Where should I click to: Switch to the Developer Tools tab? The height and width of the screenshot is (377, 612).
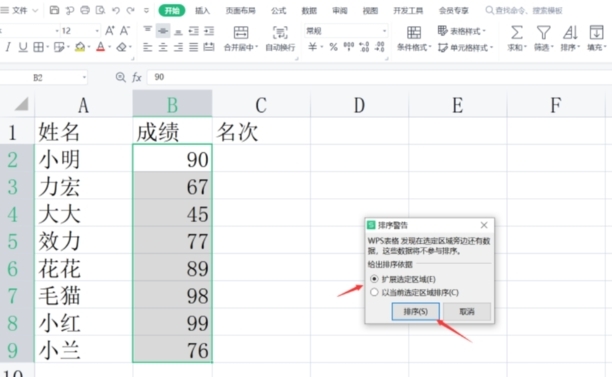point(408,11)
